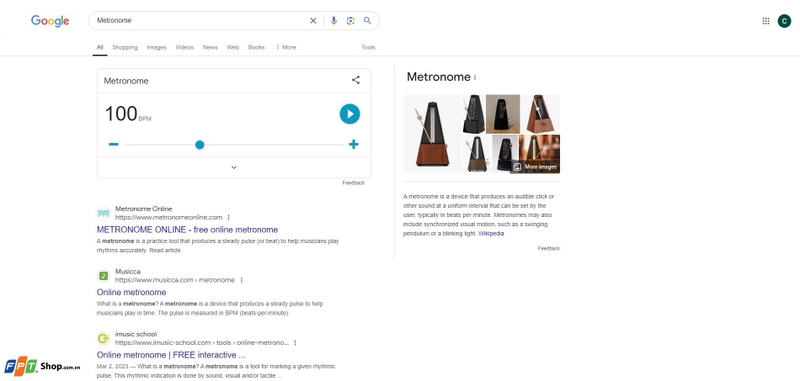Open the search Tools options

pyautogui.click(x=368, y=47)
